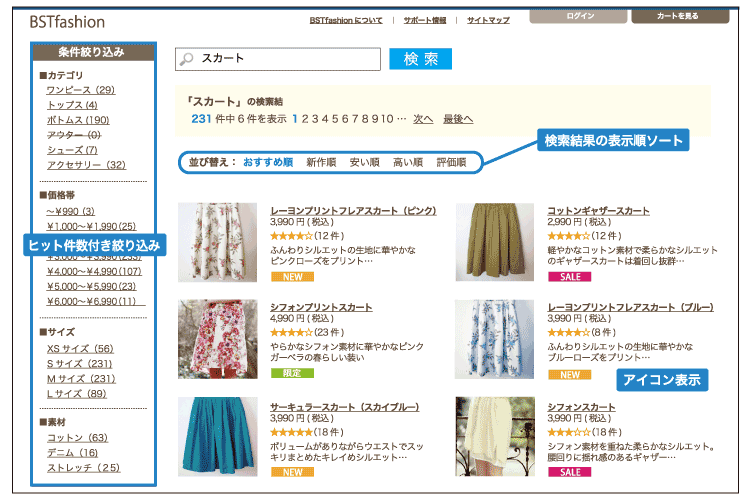Open the カートを見る cart button
The width and height of the screenshot is (750, 500).
680,16
